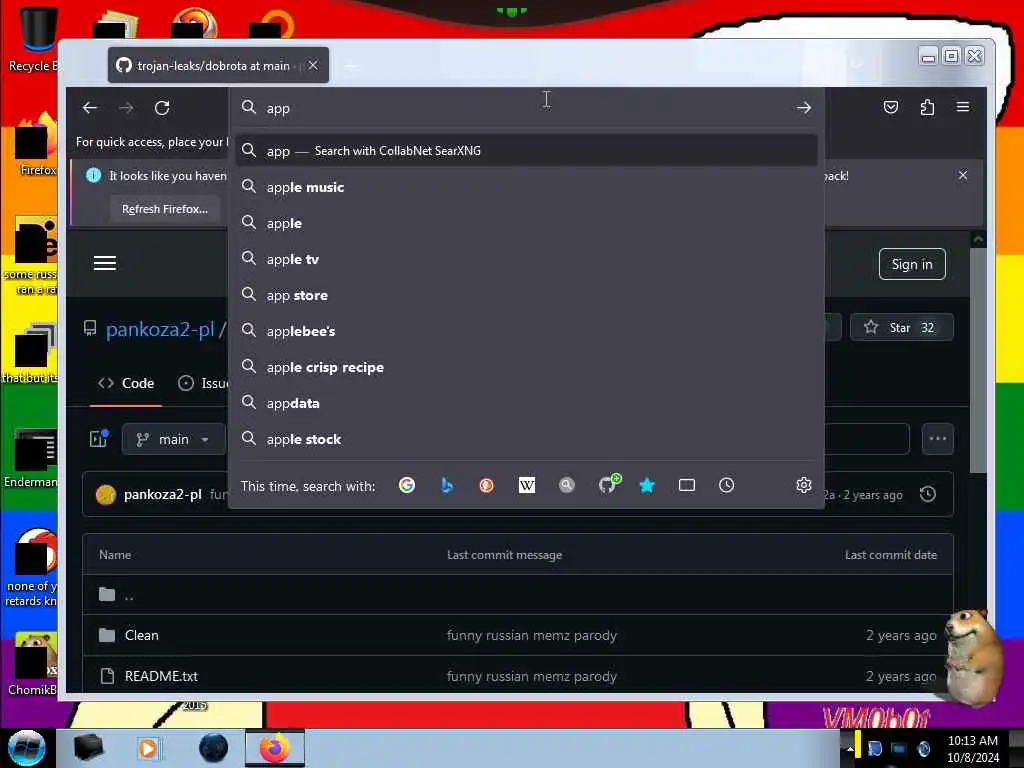Viewport: 1024px width, 768px height.
Task: Click the 'Last commit message' column header
Action: tap(504, 554)
